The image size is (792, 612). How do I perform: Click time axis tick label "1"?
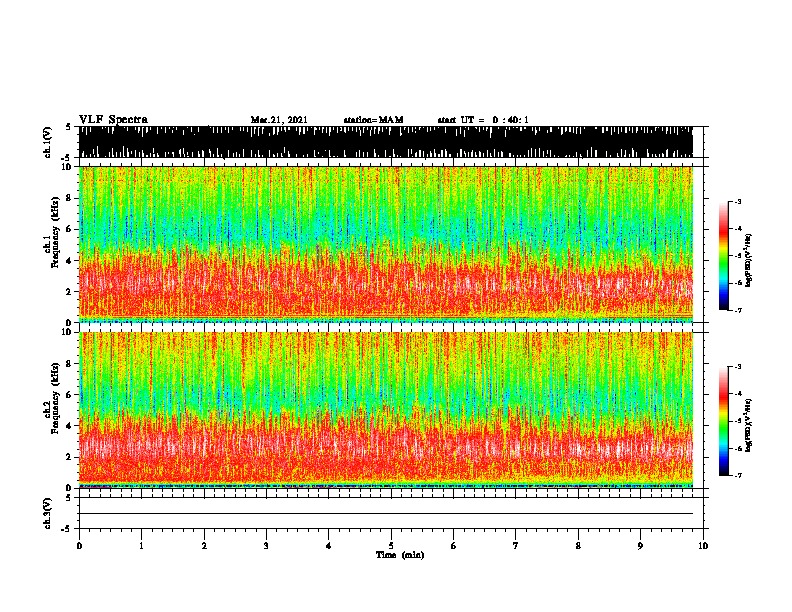coord(141,546)
